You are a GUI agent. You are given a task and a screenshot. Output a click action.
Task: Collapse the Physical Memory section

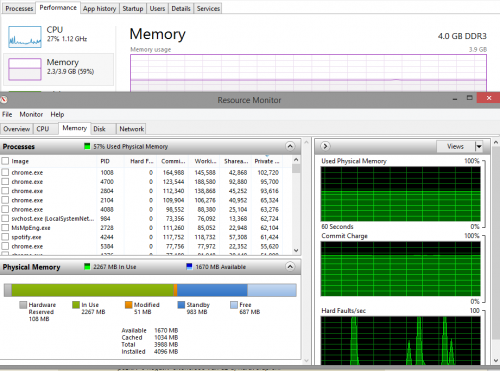[x=290, y=267]
